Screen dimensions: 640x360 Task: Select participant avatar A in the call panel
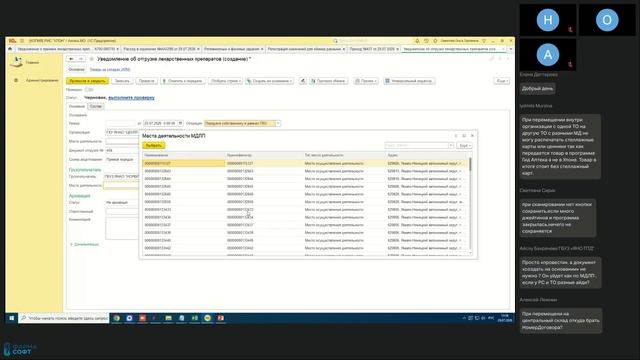click(548, 54)
